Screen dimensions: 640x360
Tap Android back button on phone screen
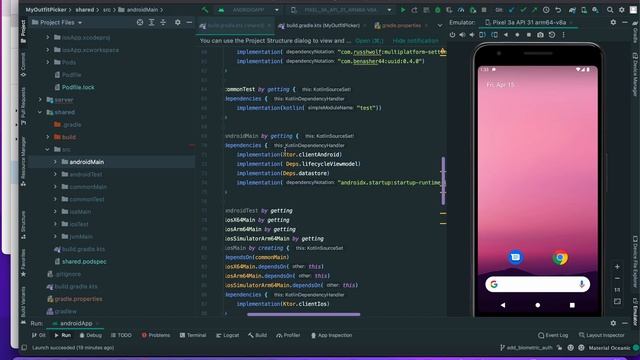pos(503,305)
